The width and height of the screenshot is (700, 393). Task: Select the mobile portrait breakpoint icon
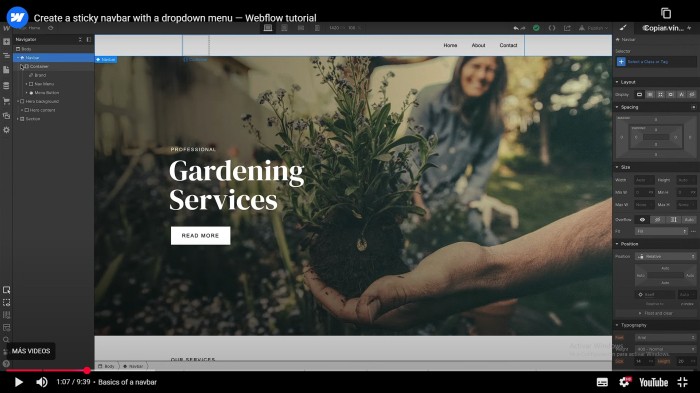point(317,28)
